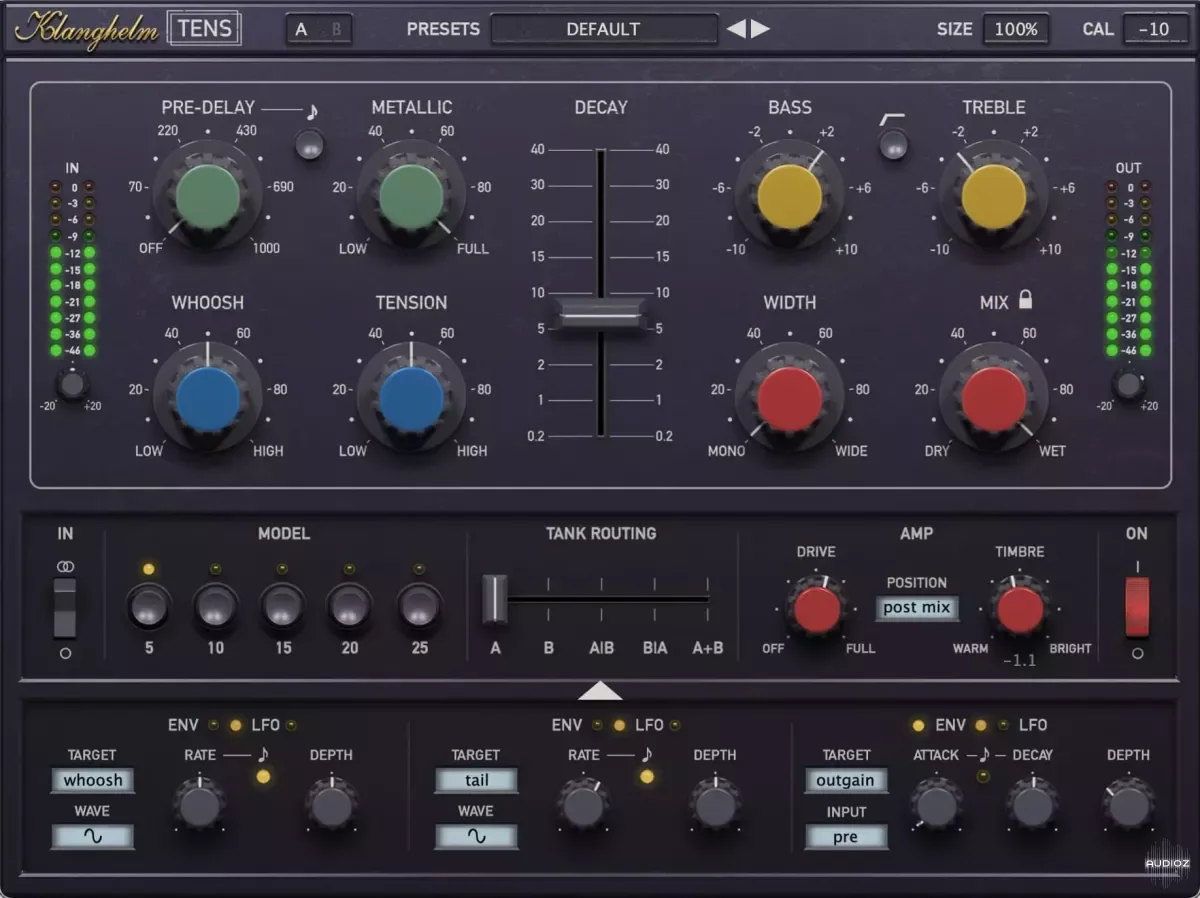
Task: Open the tail Target dropdown
Action: coord(476,780)
